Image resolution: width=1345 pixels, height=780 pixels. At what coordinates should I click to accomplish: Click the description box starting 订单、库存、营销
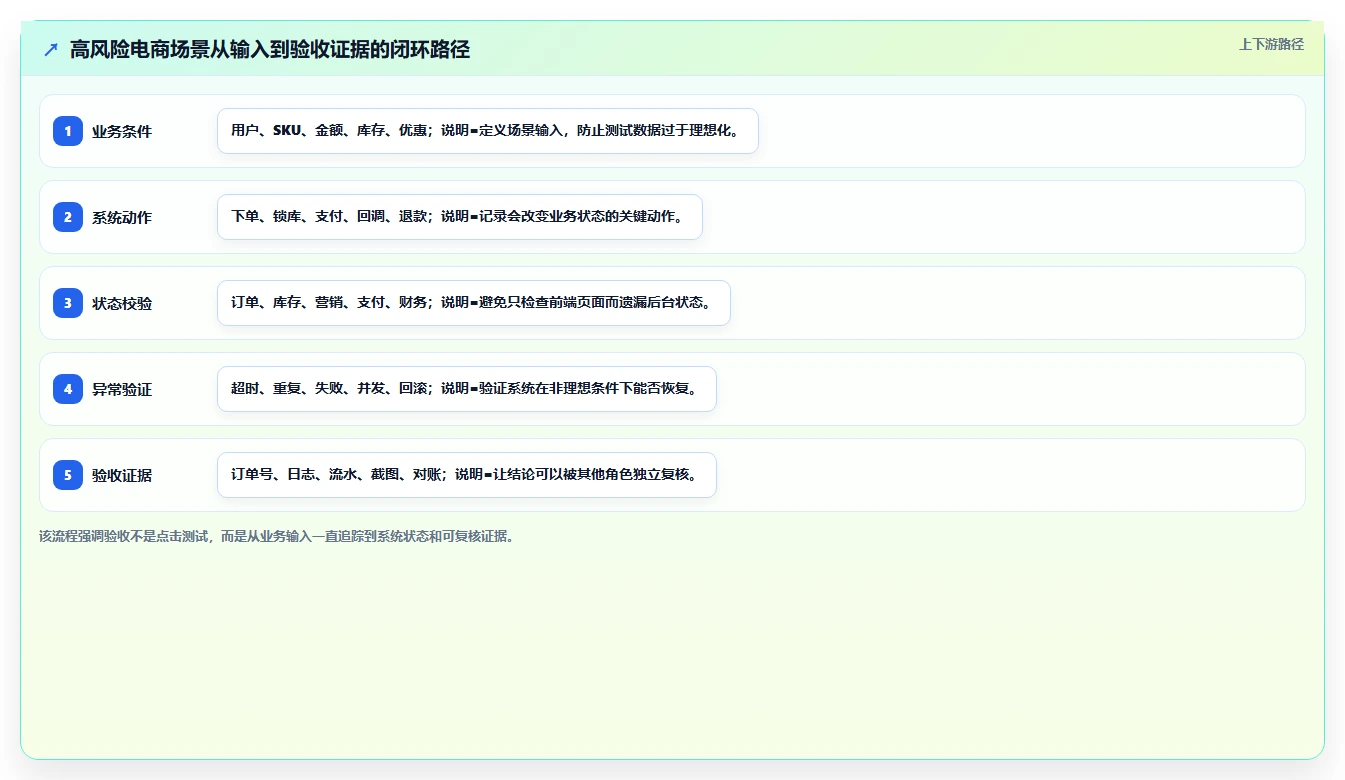[474, 303]
